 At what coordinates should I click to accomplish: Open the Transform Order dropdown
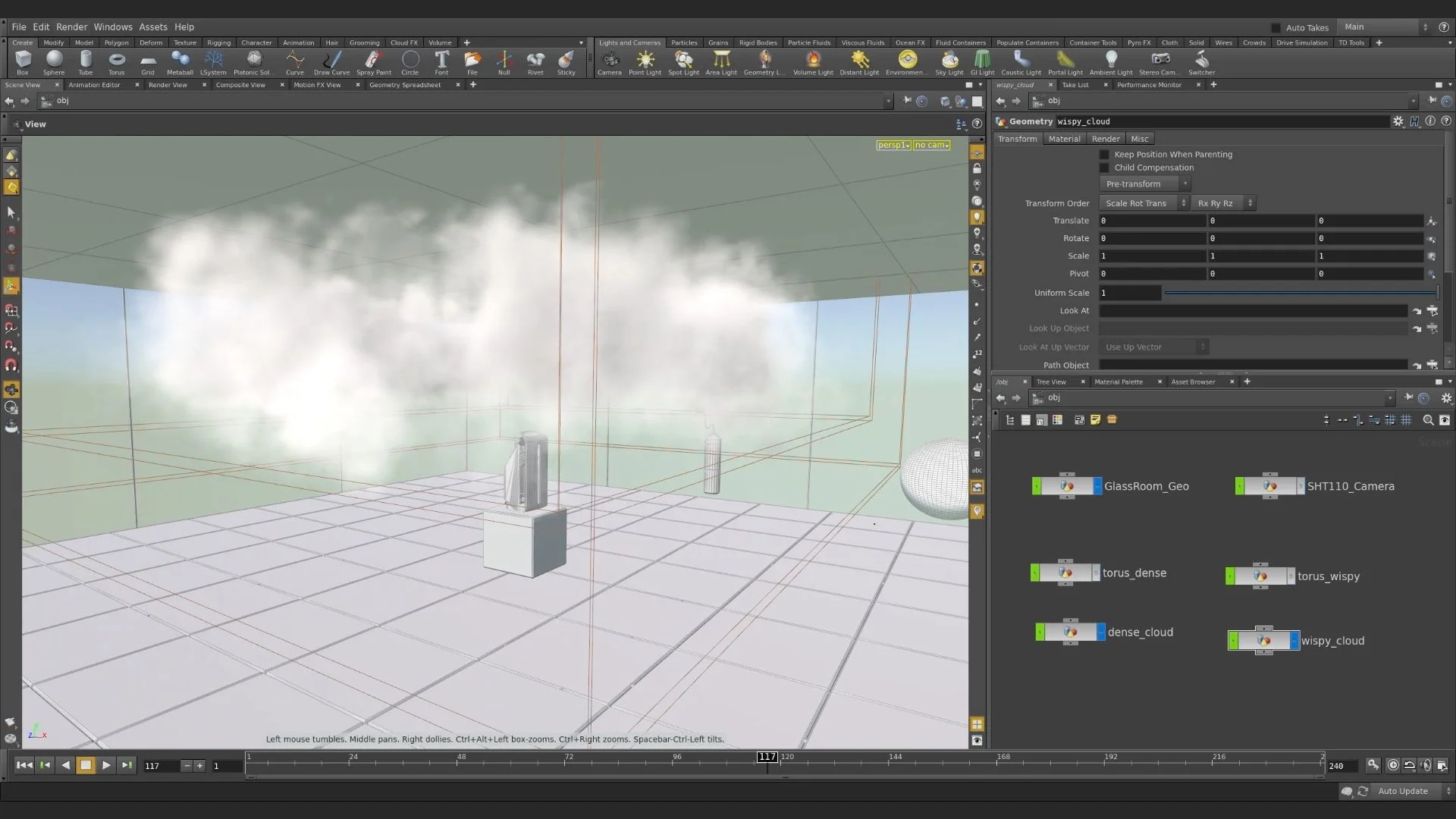pos(1144,203)
